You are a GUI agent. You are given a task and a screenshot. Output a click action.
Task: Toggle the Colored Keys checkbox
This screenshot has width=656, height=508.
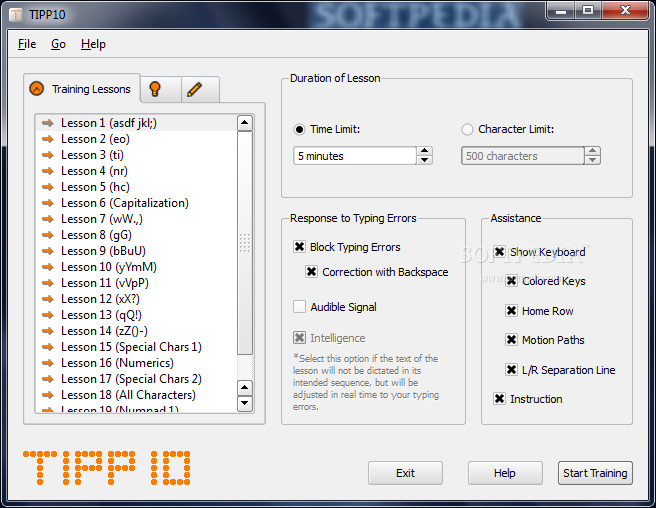pos(511,281)
